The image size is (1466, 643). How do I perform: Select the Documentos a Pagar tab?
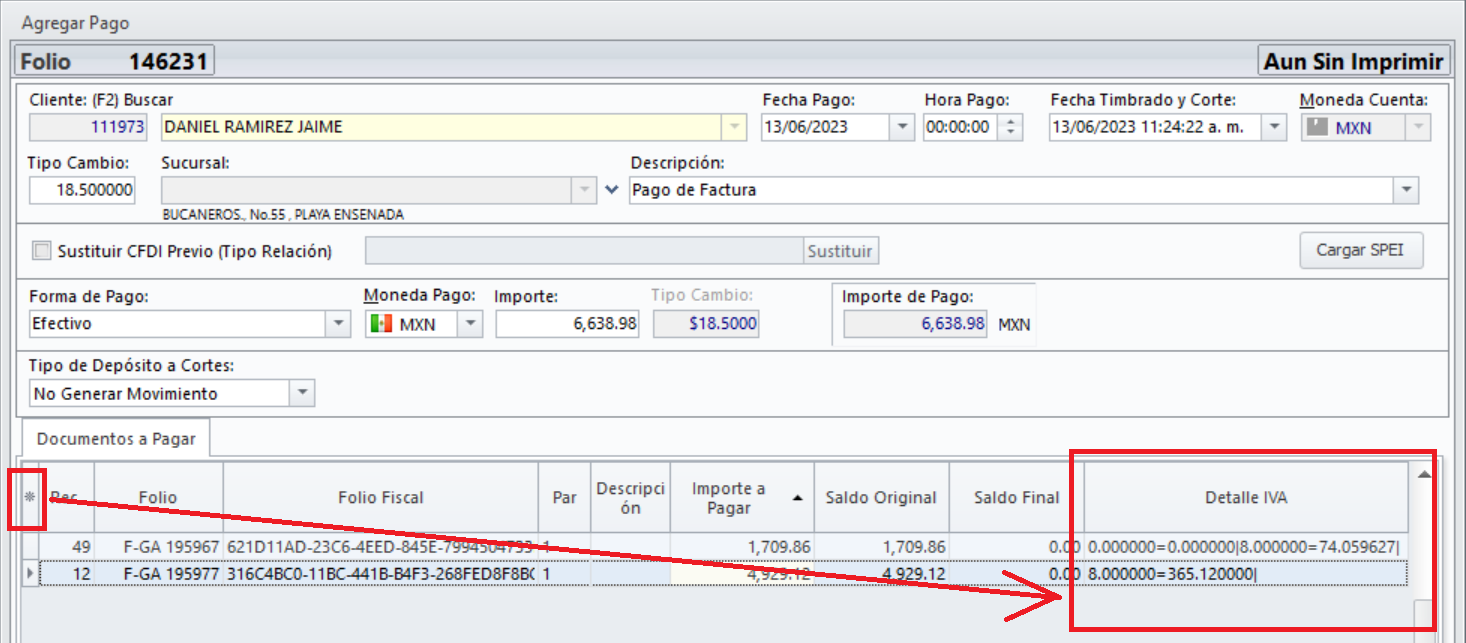coord(116,438)
